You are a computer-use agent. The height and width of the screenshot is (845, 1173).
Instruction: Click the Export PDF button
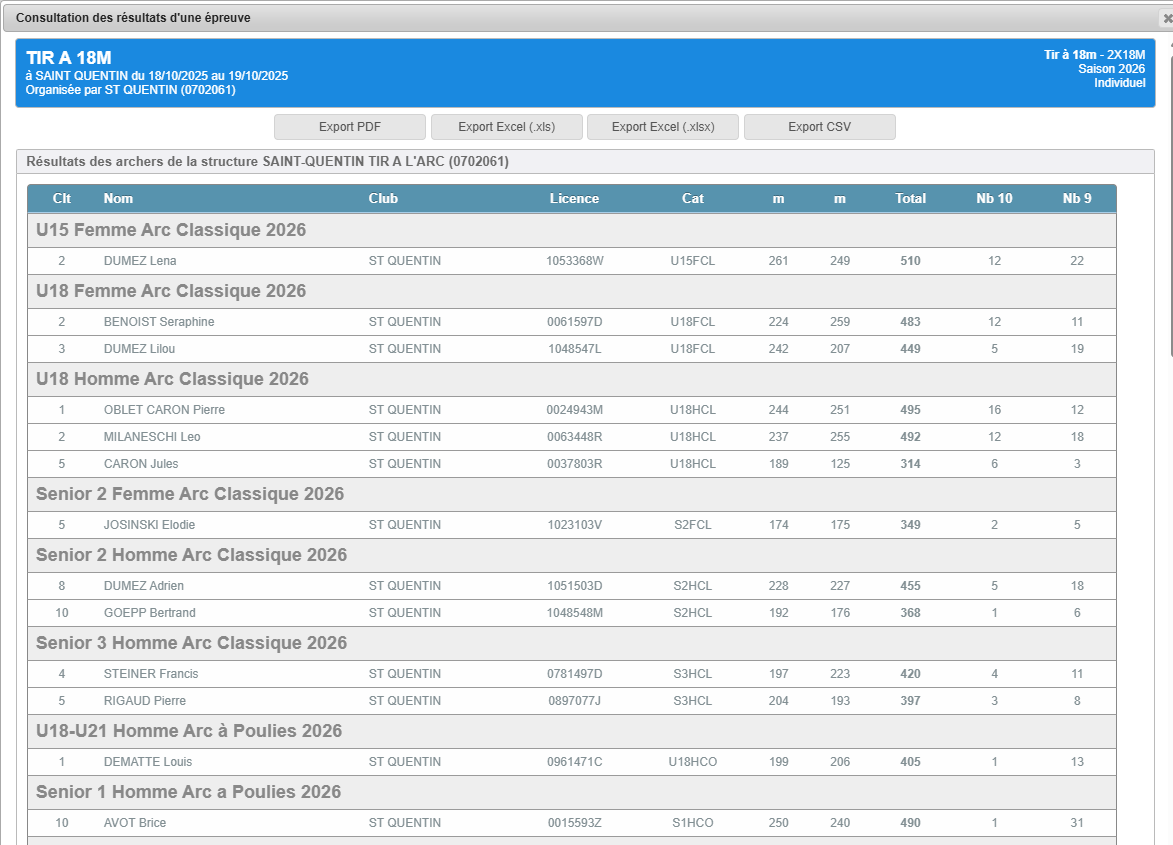click(349, 127)
